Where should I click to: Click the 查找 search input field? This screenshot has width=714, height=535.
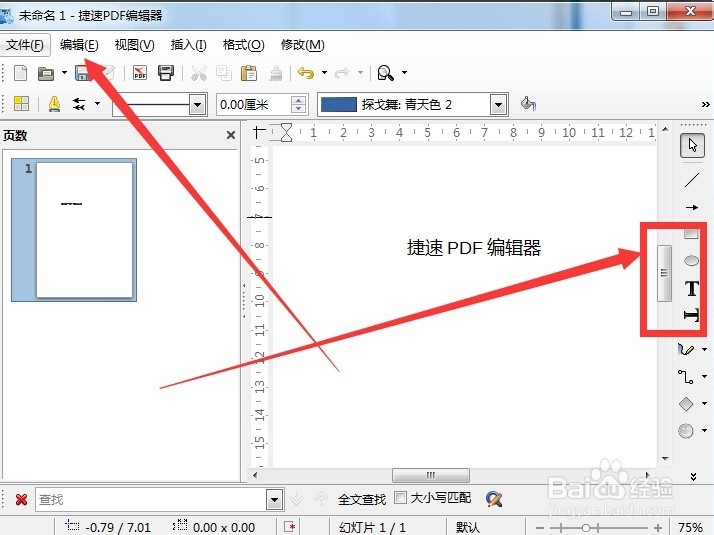pyautogui.click(x=150, y=500)
